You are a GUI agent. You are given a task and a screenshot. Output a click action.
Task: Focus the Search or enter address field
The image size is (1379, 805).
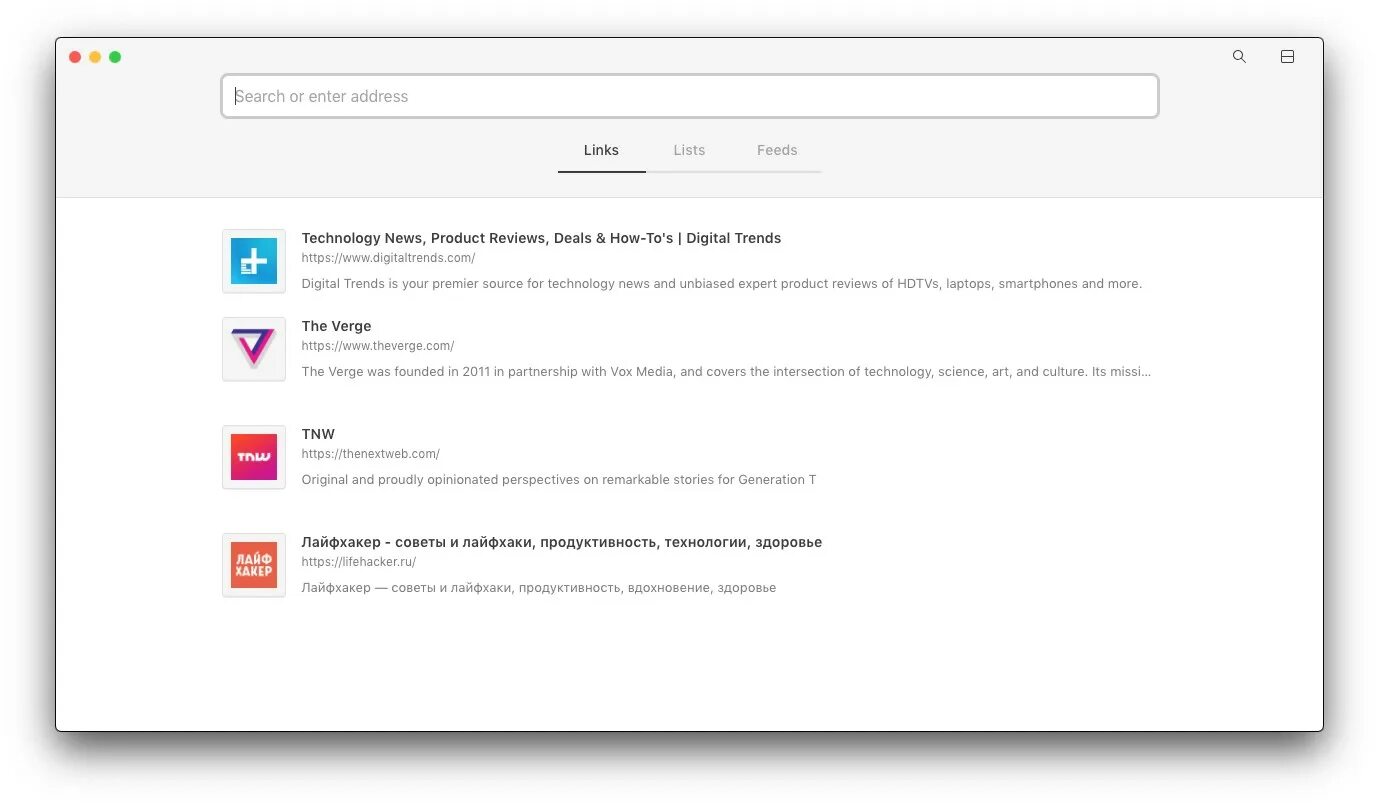[690, 96]
